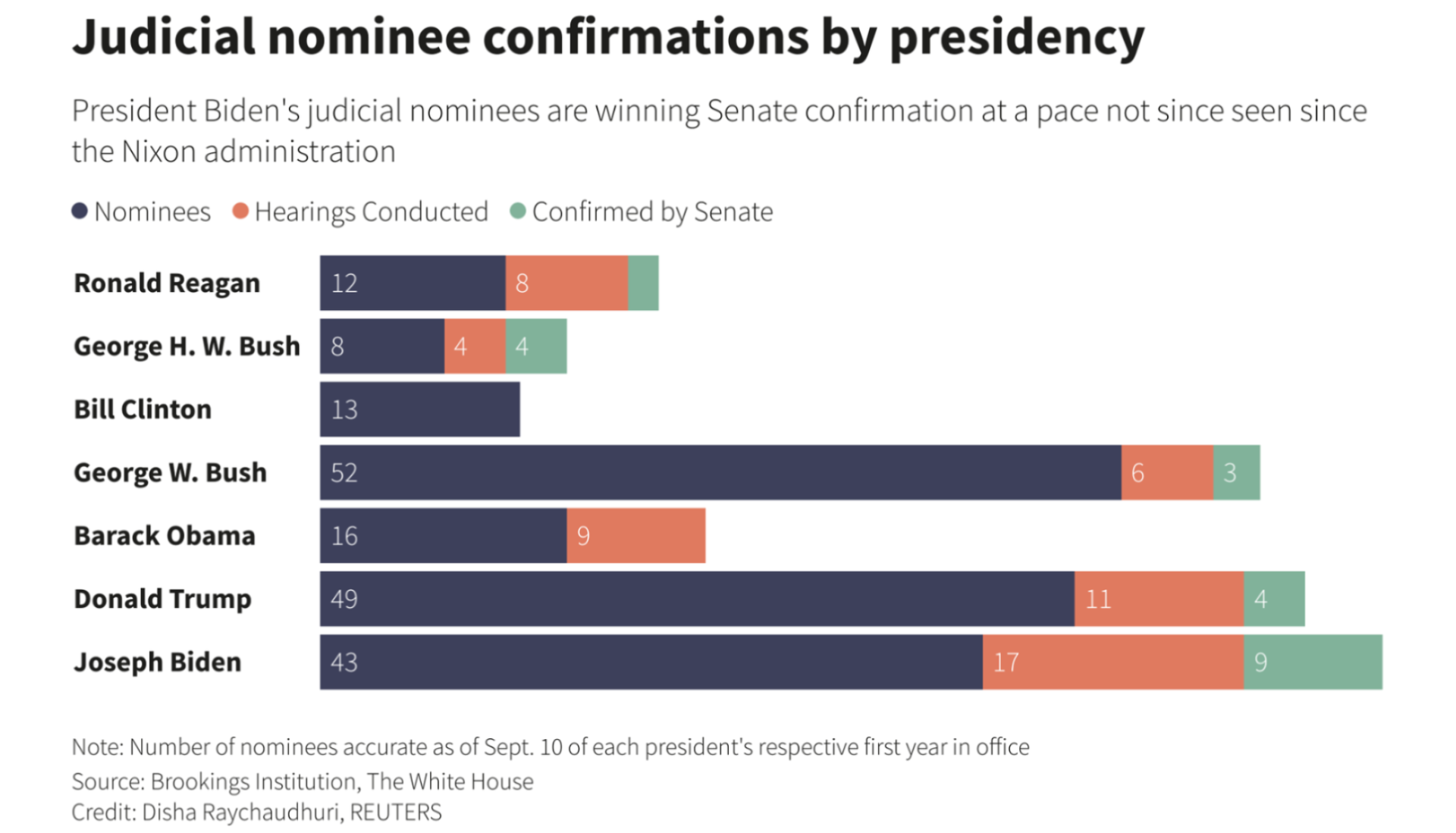This screenshot has width=1456, height=833.
Task: Click the orange Hearings Conducted legend dot
Action: (240, 211)
